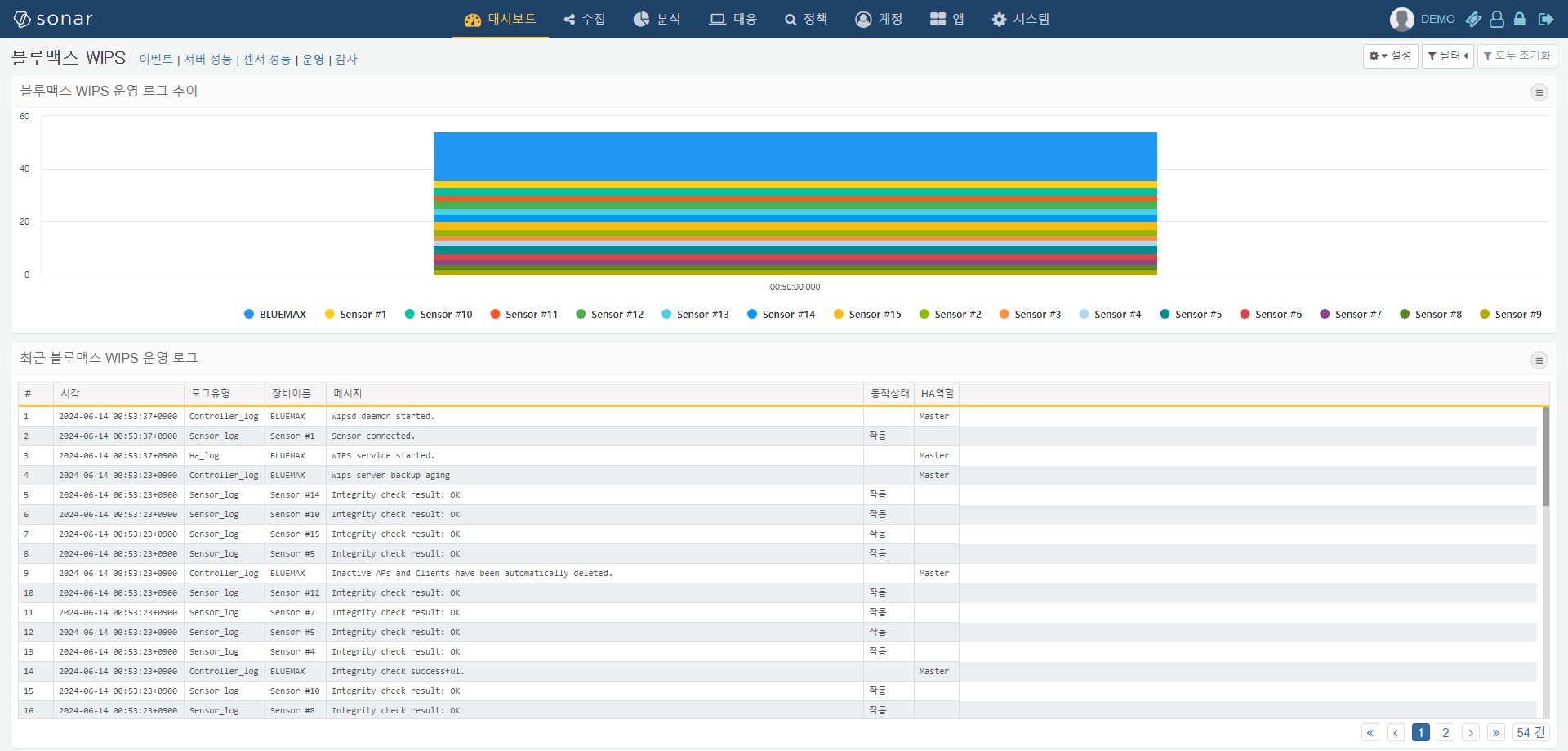This screenshot has width=1568, height=751.
Task: Click the Sensor #9 olive legend dot
Action: coord(1485,314)
